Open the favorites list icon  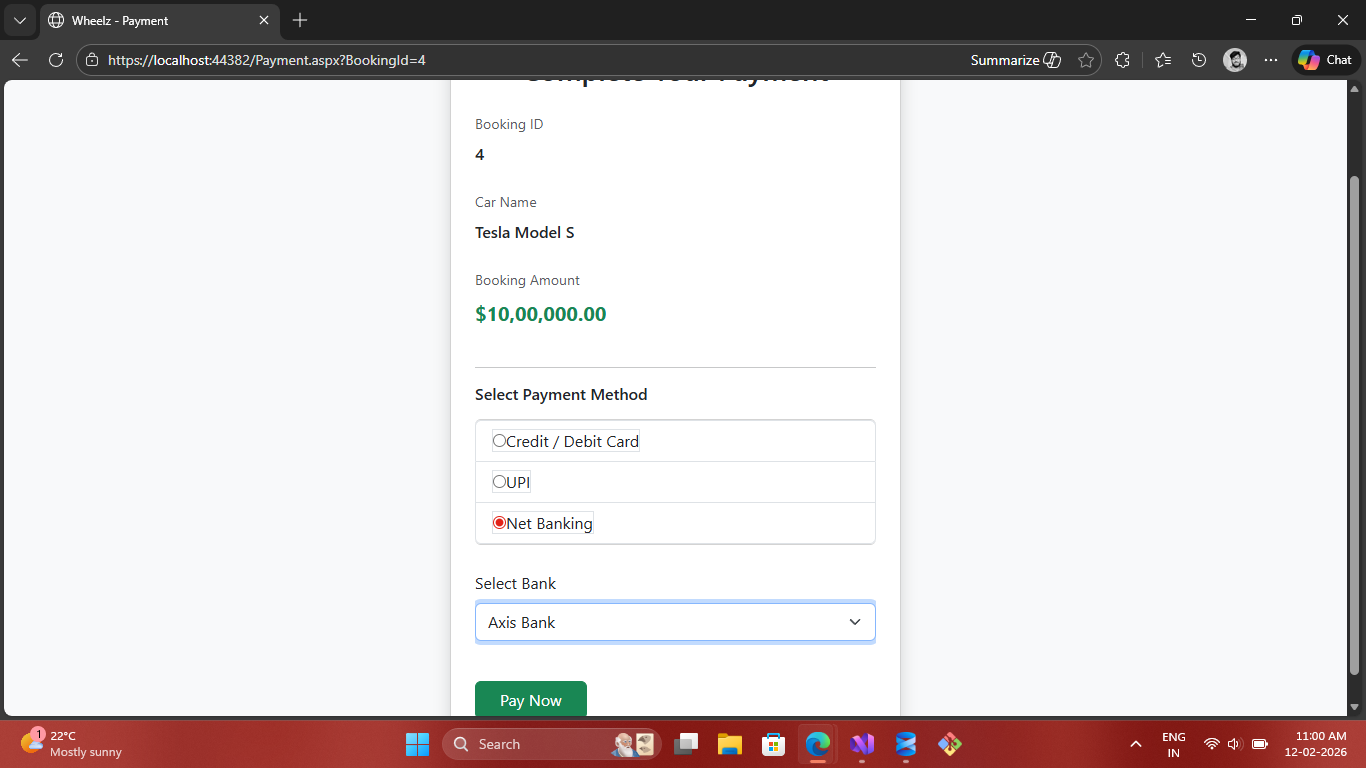pyautogui.click(x=1162, y=60)
